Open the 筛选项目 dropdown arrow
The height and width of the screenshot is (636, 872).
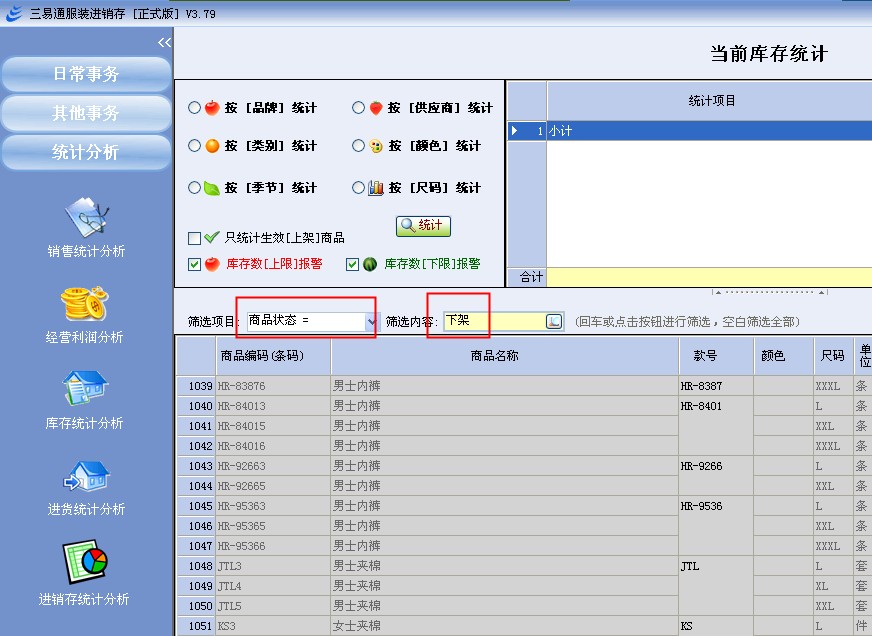tap(371, 321)
